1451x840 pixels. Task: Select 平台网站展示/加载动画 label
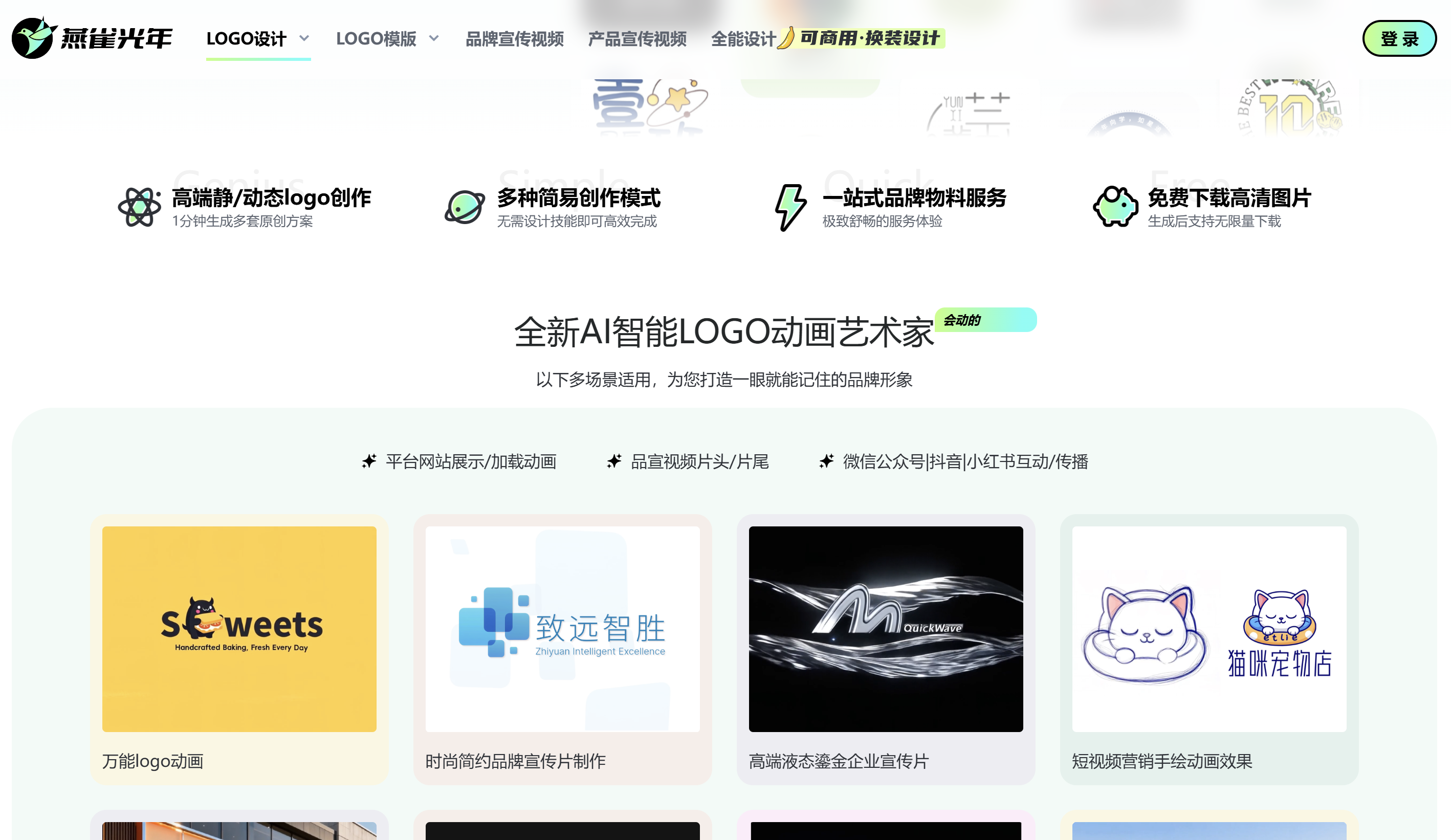click(x=471, y=462)
